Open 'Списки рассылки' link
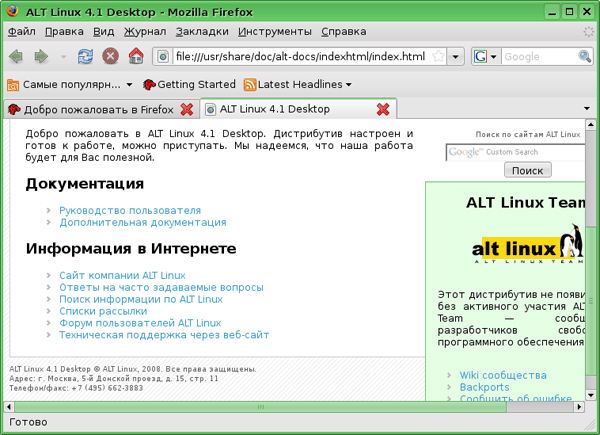 [103, 311]
